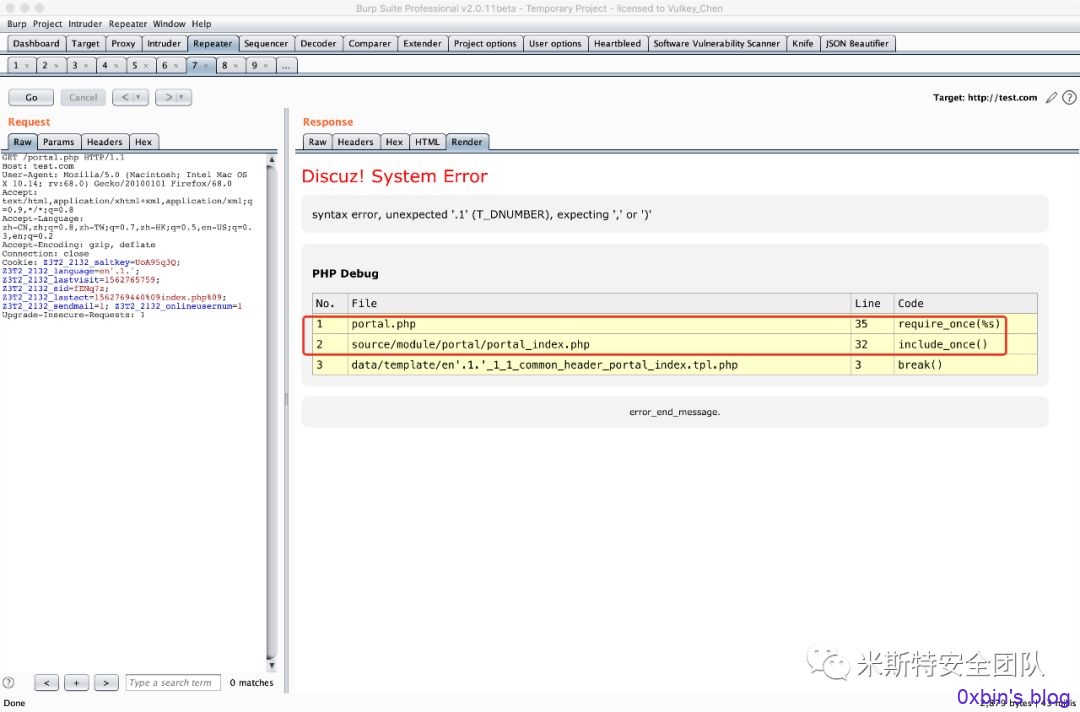Switch to the Target tab
This screenshot has height=712, width=1080.
86,43
